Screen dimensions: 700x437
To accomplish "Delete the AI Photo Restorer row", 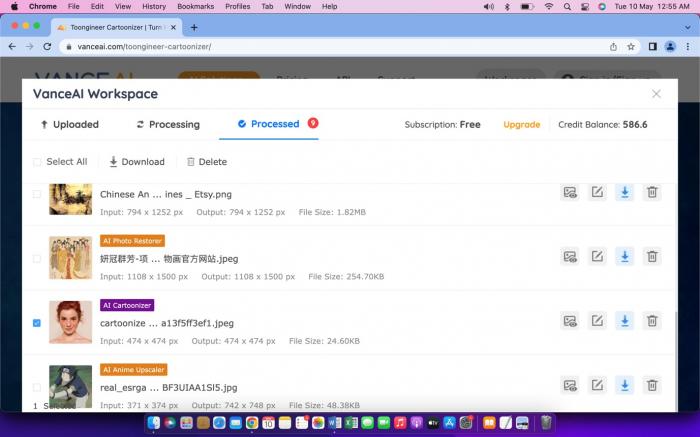I will coord(652,257).
